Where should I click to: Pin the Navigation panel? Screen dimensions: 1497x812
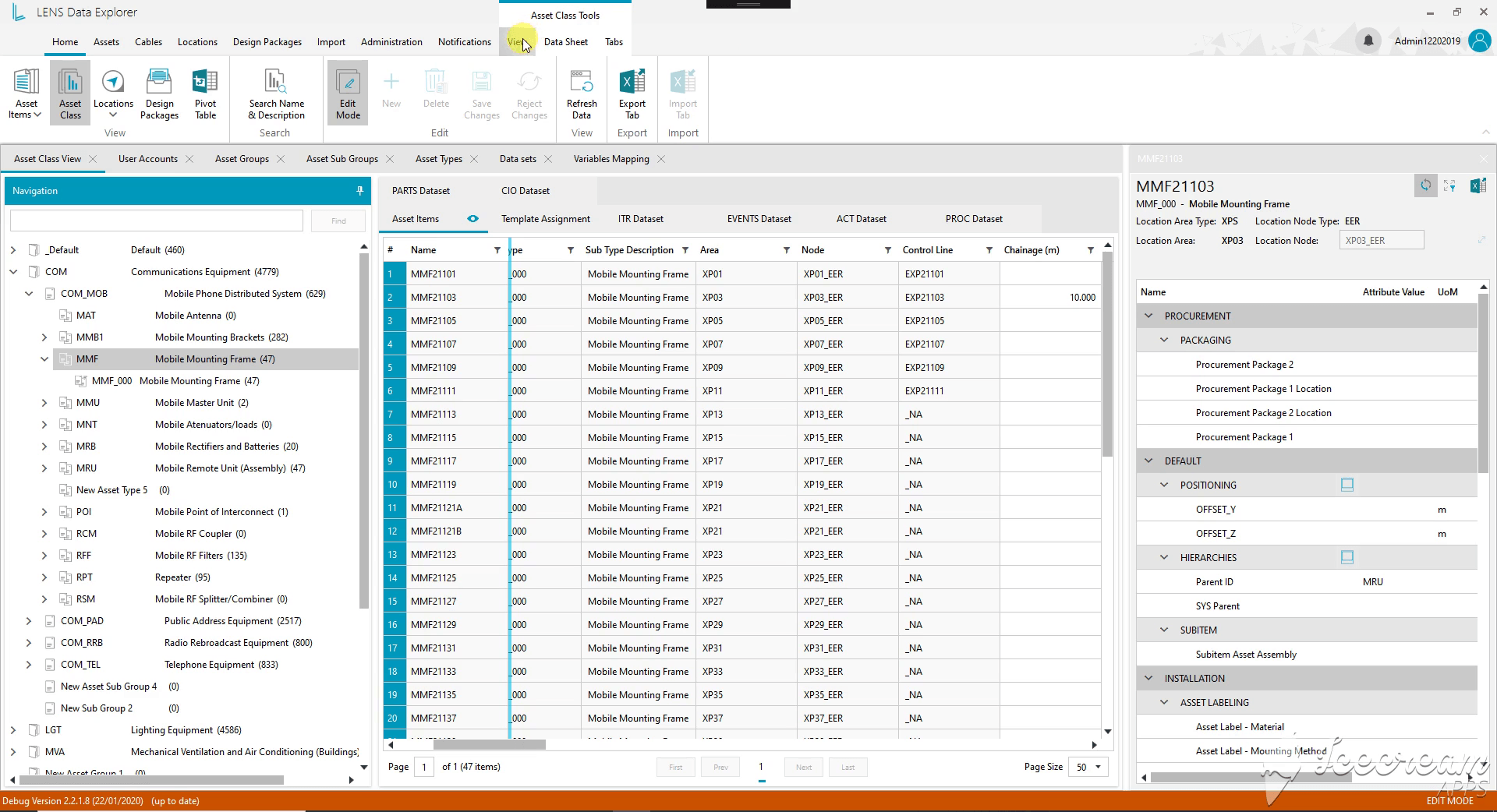[x=359, y=191]
